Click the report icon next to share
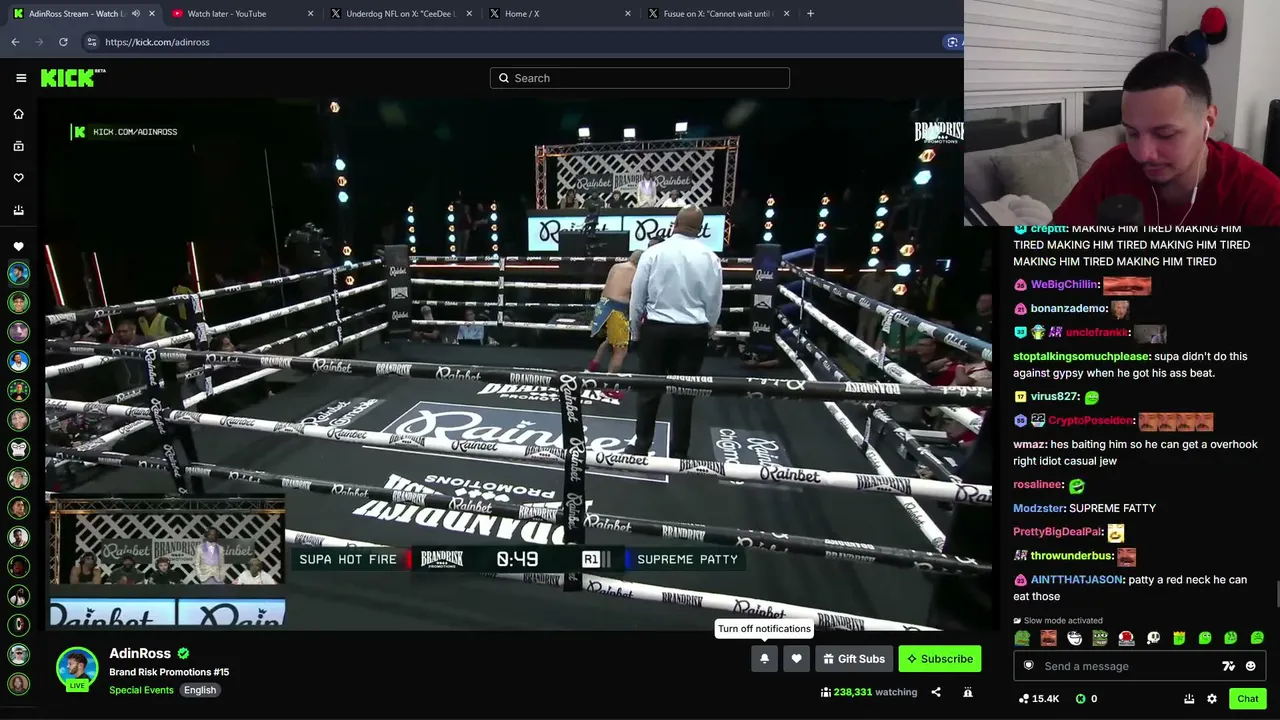This screenshot has height=720, width=1280. (x=968, y=692)
